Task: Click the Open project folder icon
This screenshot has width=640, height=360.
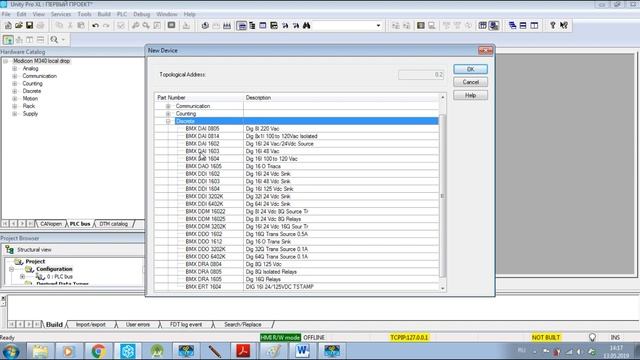Action: pyautogui.click(x=19, y=25)
